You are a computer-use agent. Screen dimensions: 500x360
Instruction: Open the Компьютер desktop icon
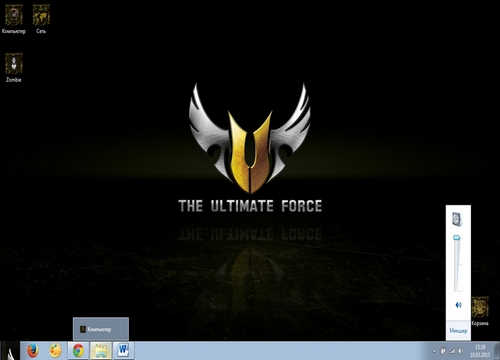[14, 19]
